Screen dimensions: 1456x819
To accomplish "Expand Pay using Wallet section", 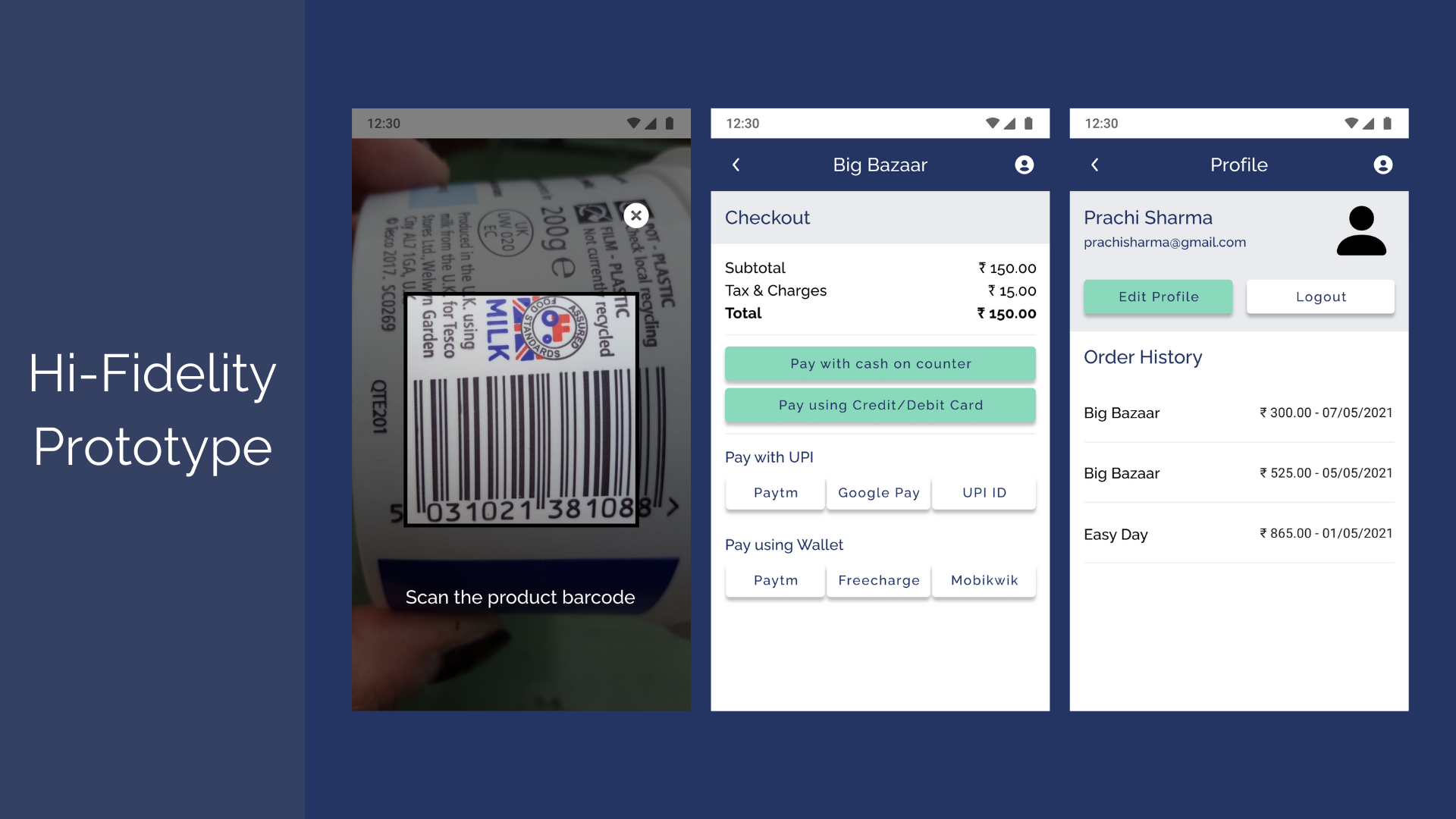I will (x=786, y=545).
